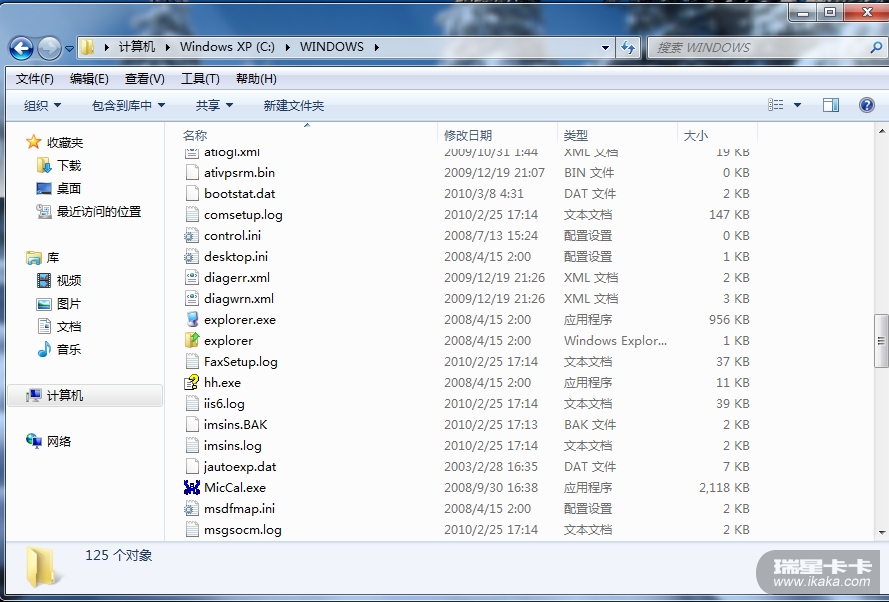The image size is (889, 602).
Task: Open the Videos library
Action: click(x=61, y=280)
